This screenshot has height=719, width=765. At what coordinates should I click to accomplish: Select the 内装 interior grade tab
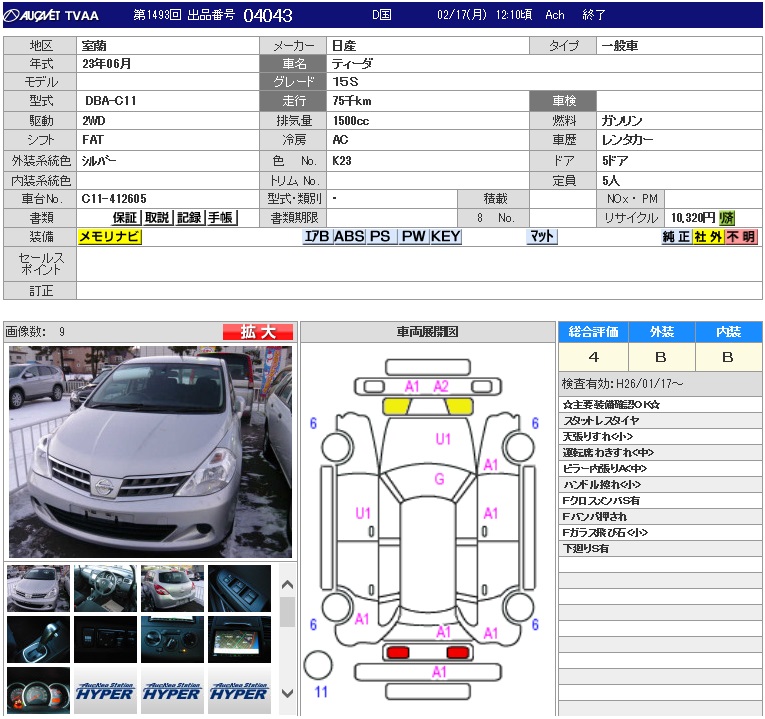pyautogui.click(x=728, y=332)
